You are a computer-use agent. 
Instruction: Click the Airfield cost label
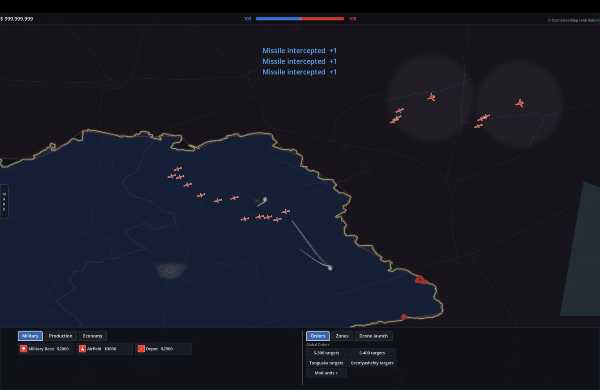click(110, 349)
